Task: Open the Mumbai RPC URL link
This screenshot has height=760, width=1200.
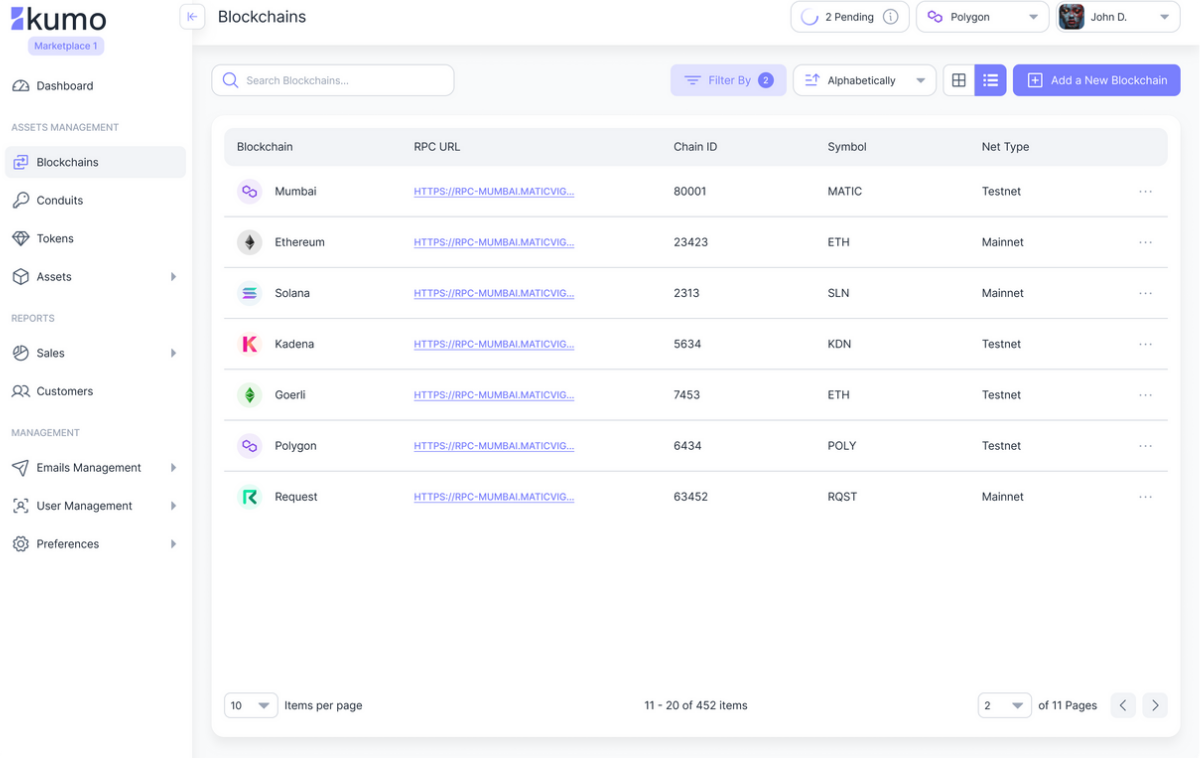Action: click(494, 191)
